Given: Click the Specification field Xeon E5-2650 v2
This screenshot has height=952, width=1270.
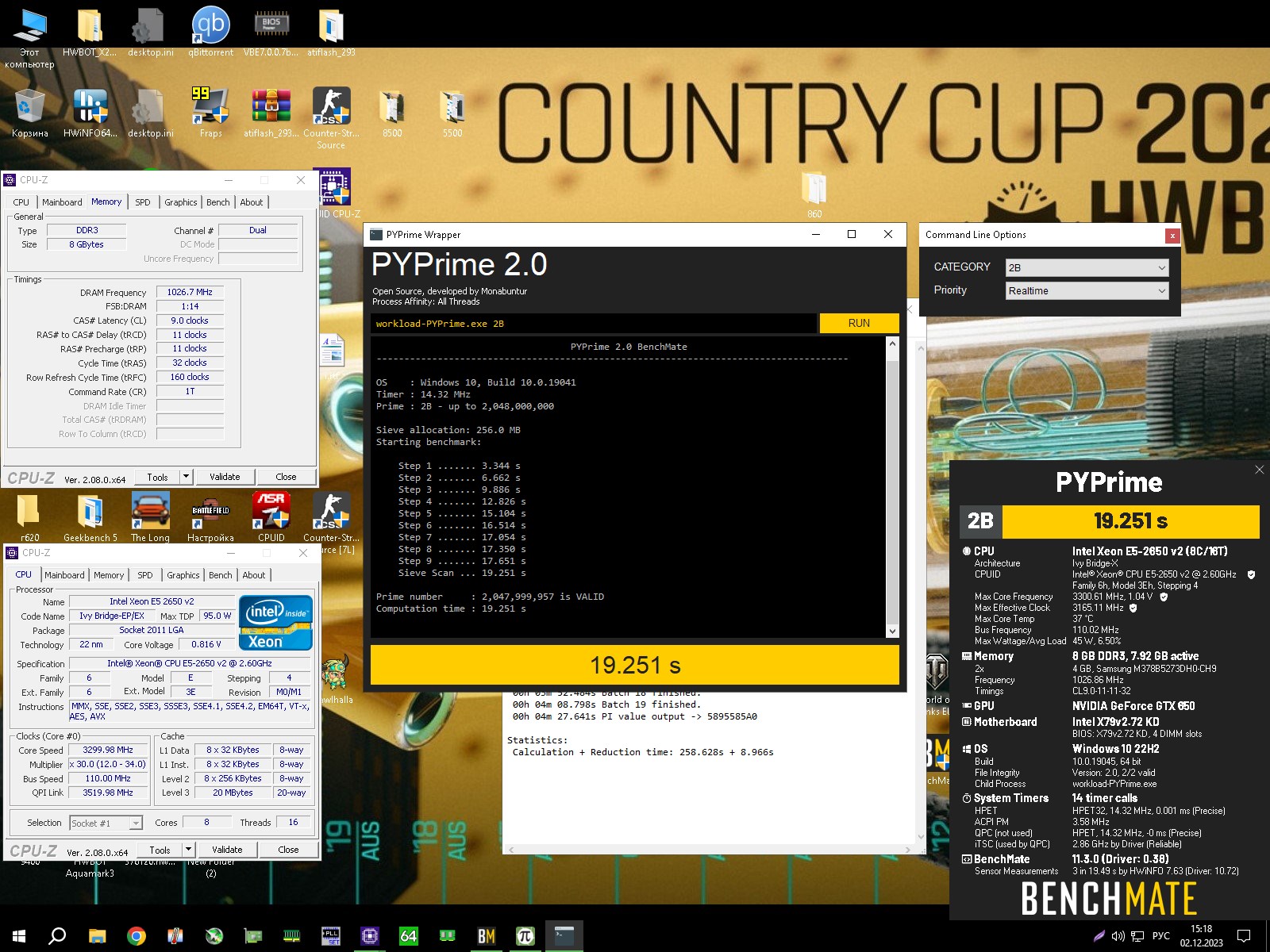Looking at the screenshot, I should tap(190, 663).
